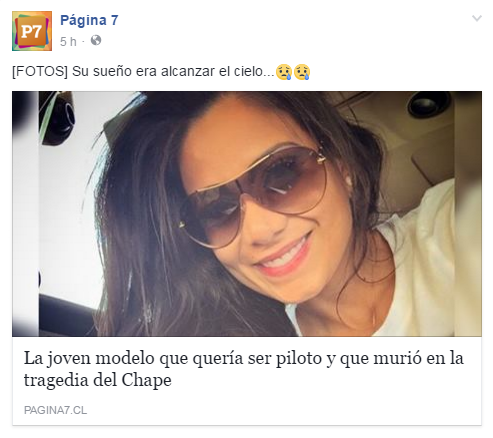Open the article preview photo of the woman
This screenshot has height=438, width=493.
click(247, 214)
